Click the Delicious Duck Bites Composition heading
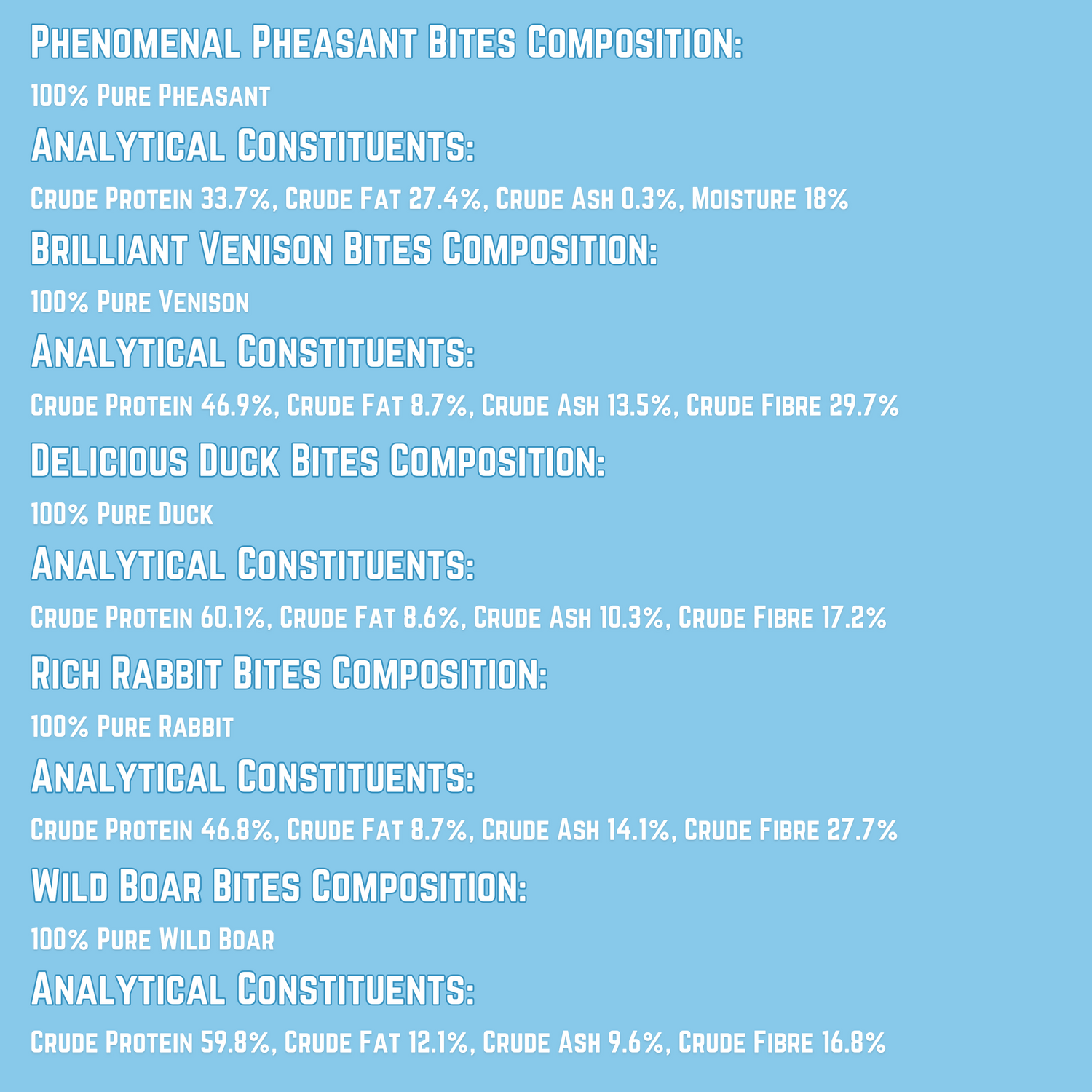1092x1092 pixels. click(x=318, y=461)
